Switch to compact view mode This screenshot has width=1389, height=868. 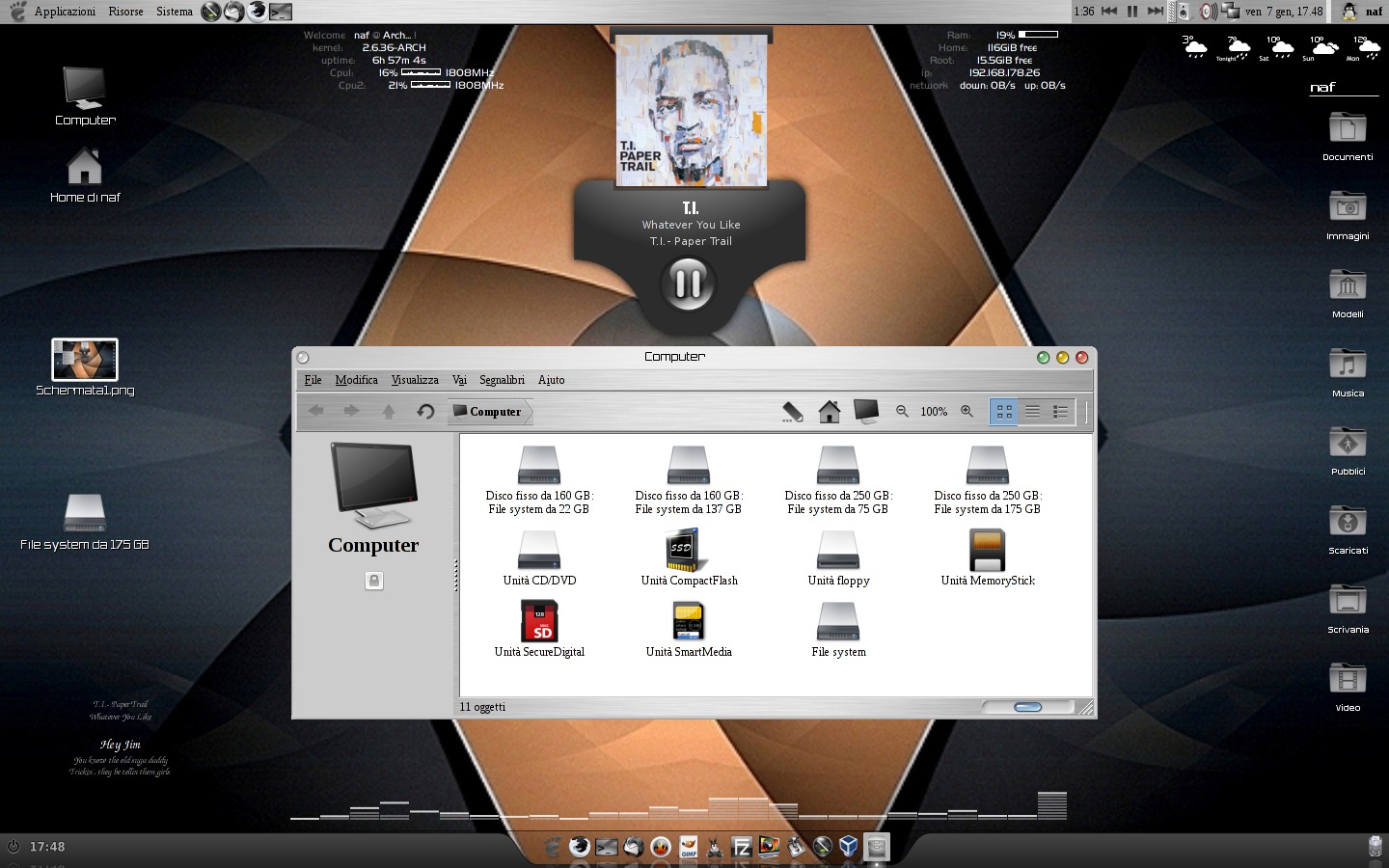pos(1060,412)
